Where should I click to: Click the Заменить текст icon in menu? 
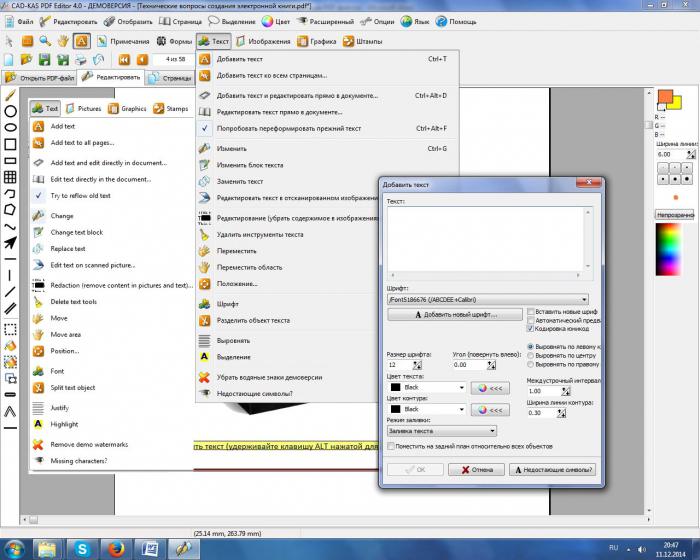tap(204, 181)
